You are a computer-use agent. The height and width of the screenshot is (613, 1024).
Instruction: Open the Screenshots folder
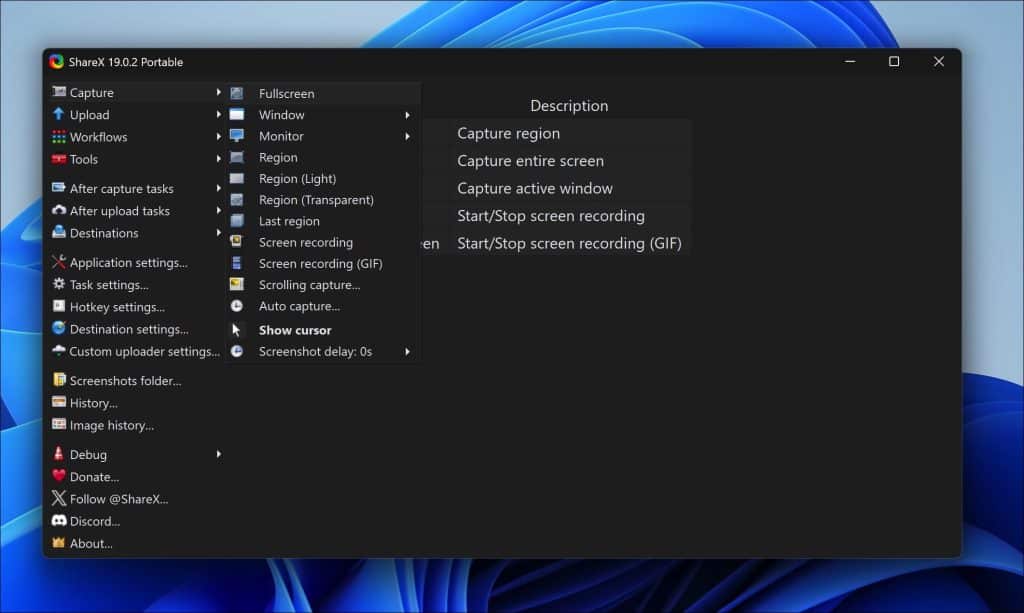[x=125, y=381]
